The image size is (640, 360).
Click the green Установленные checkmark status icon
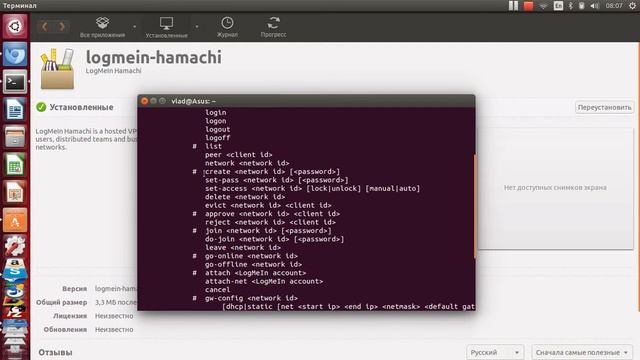click(x=41, y=107)
